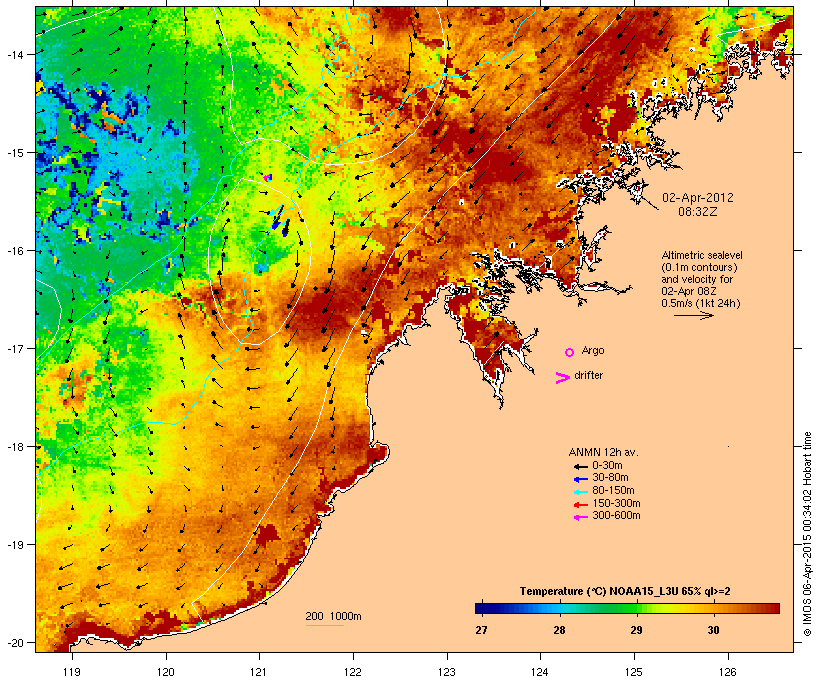The width and height of the screenshot is (820, 680).
Task: Click the longitude label 126
Action: pos(728,672)
